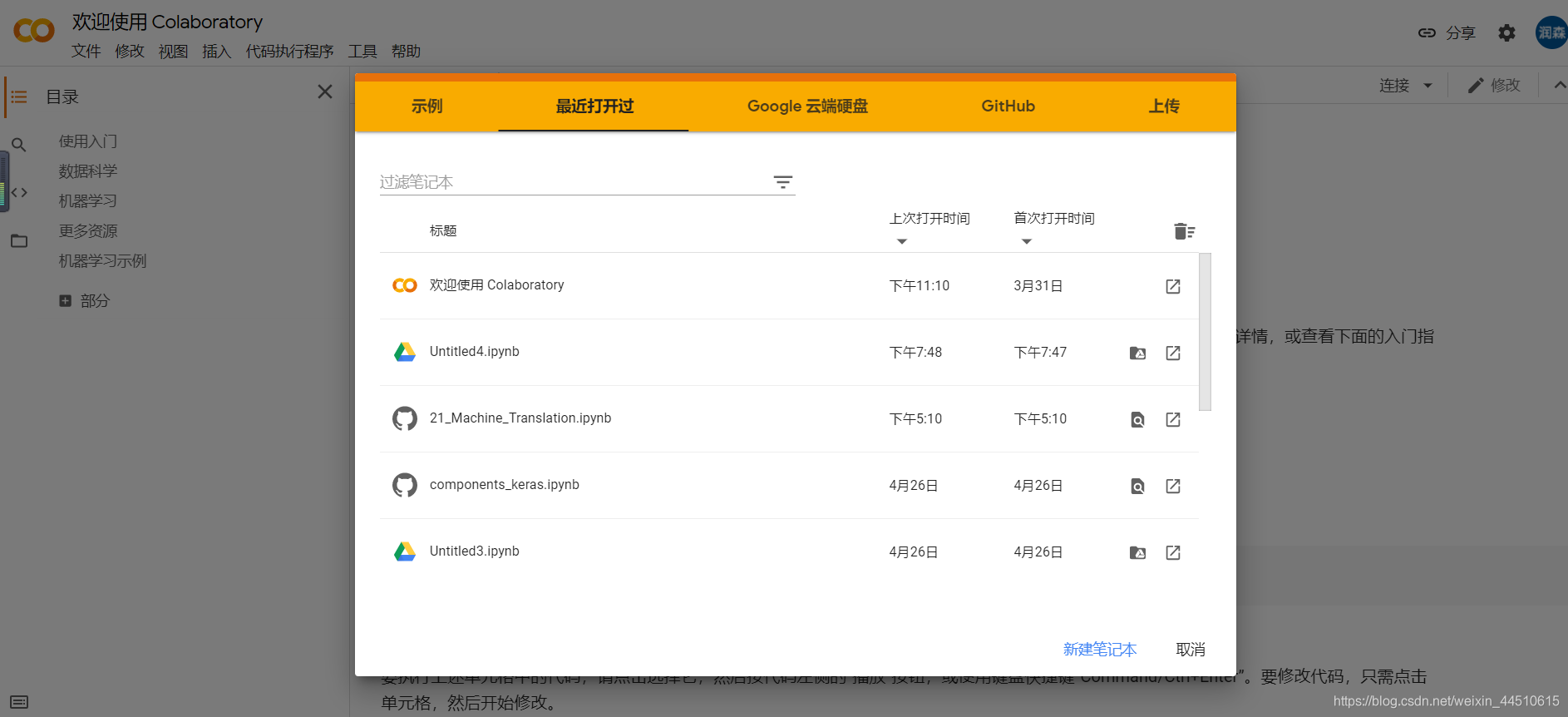1568x717 pixels.
Task: Open the code snippets sidebar icon
Action: pyautogui.click(x=19, y=192)
